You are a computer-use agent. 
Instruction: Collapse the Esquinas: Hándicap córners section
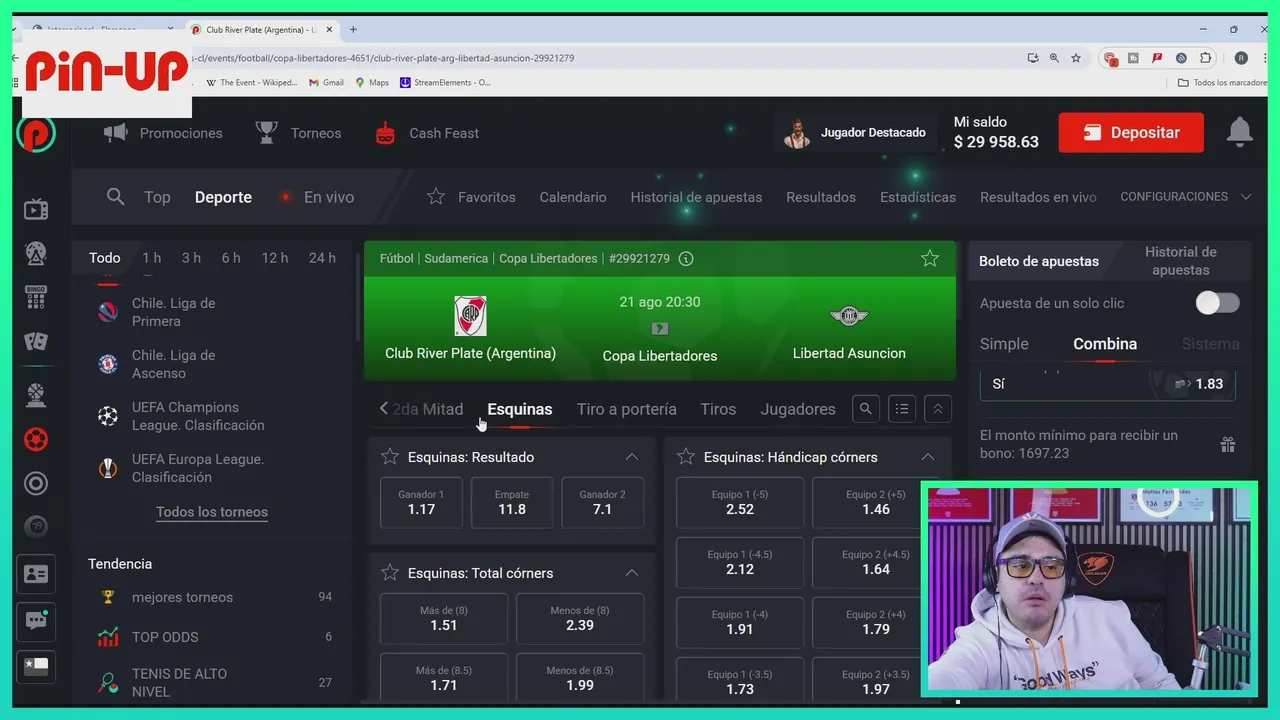click(928, 457)
